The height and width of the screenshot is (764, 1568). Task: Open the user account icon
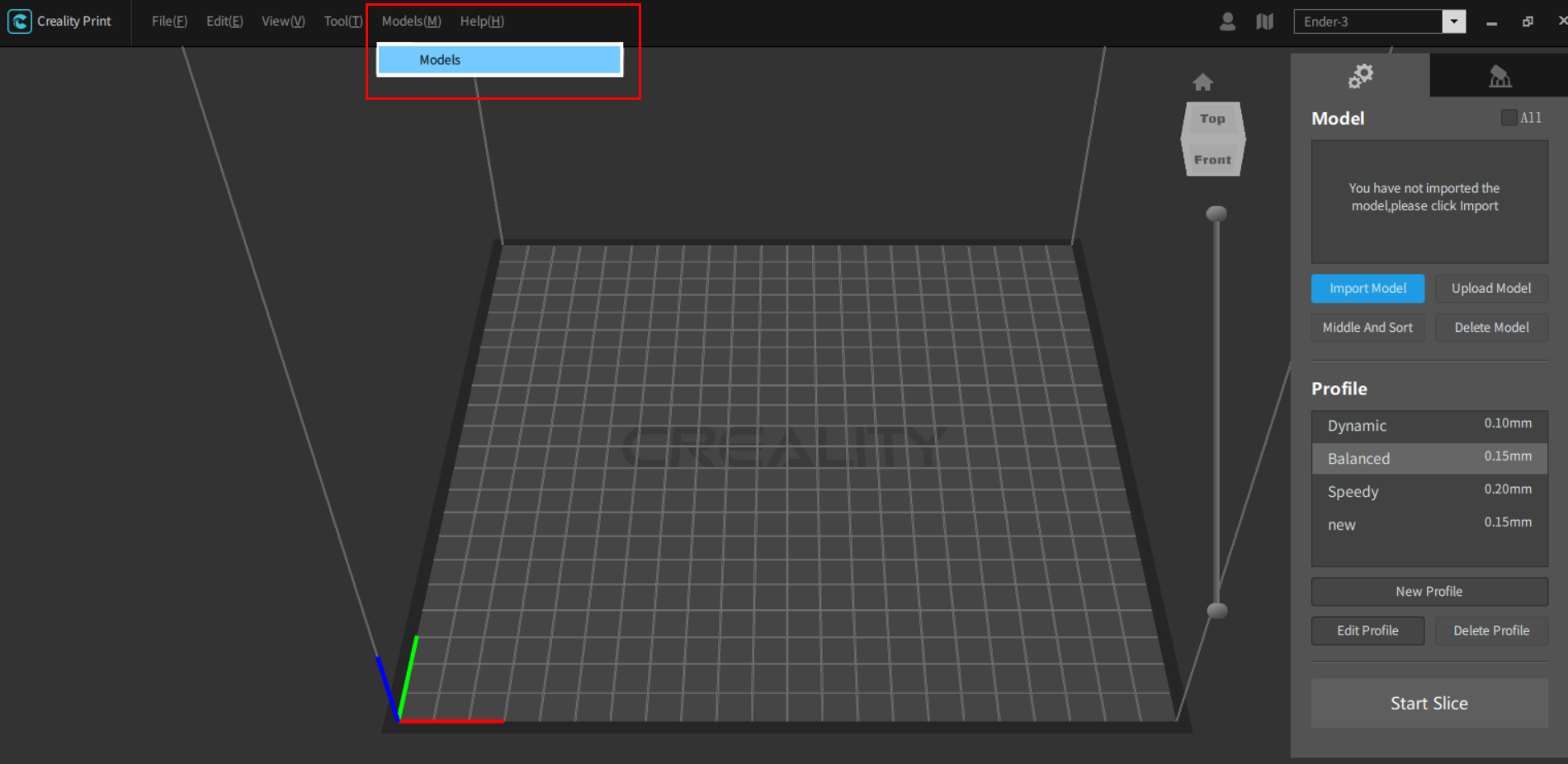[1226, 21]
